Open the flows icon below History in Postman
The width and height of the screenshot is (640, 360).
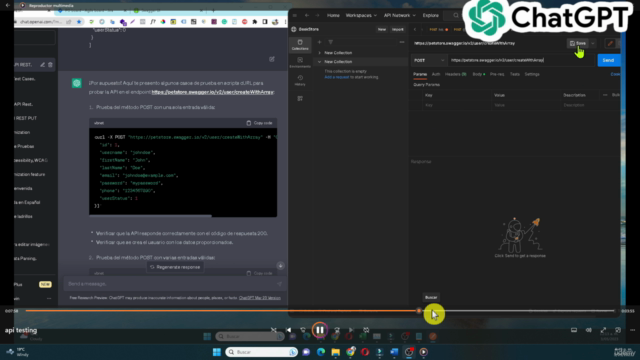click(x=300, y=98)
